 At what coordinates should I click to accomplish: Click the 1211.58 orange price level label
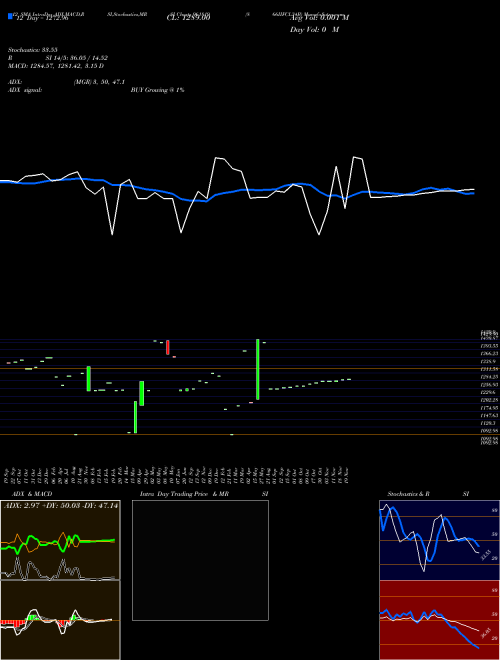tap(489, 369)
